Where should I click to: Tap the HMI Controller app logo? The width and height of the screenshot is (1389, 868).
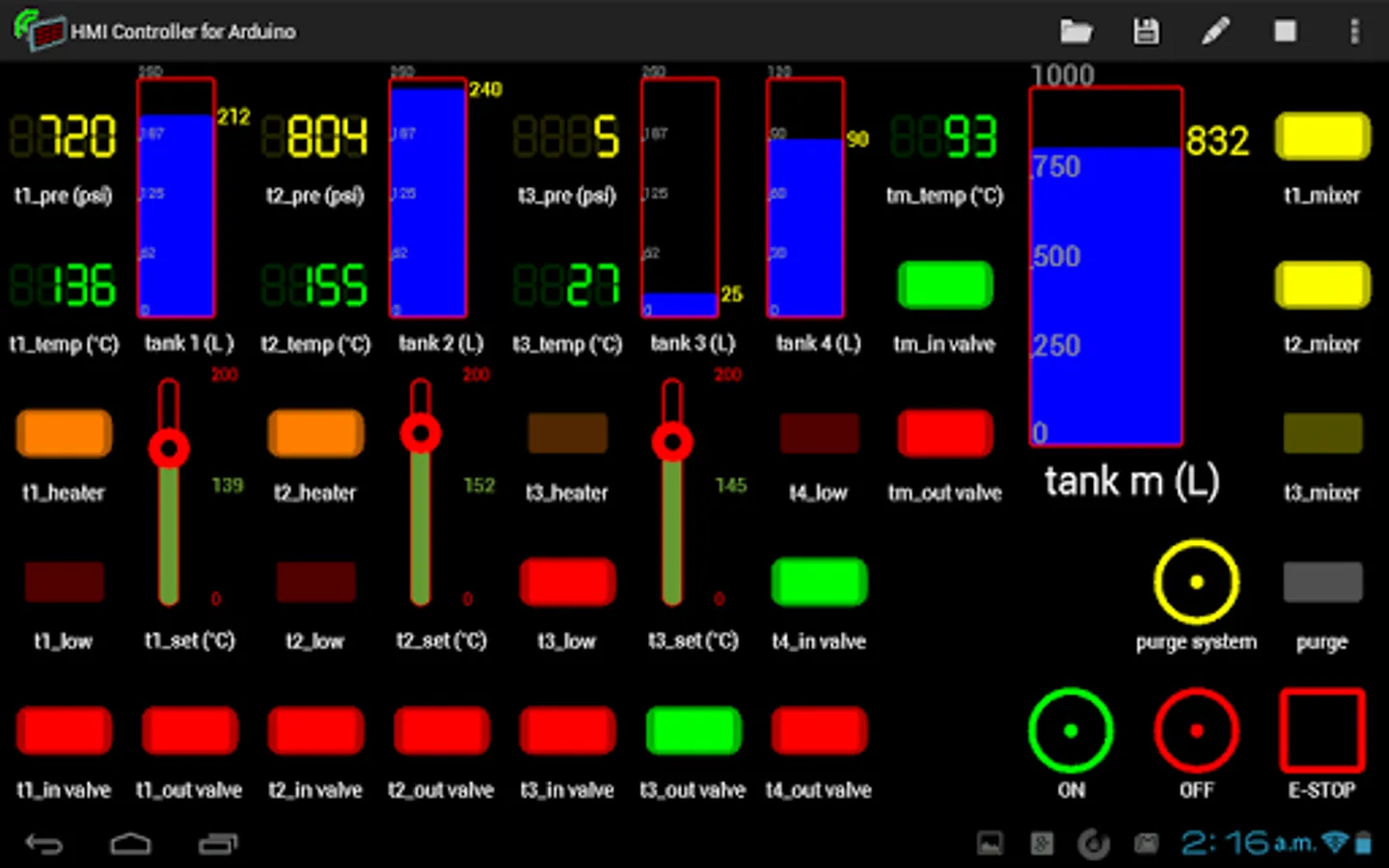pos(39,31)
